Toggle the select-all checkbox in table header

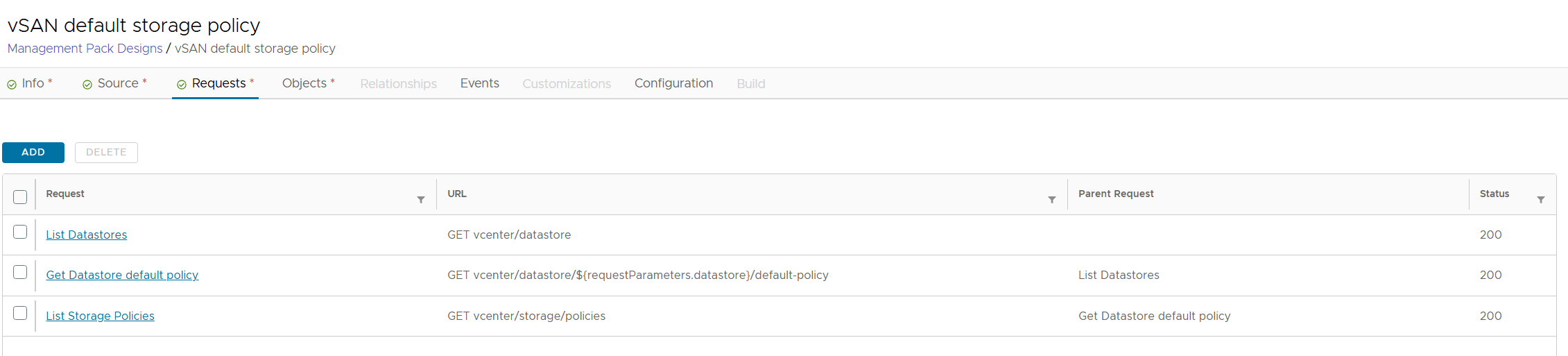20,197
